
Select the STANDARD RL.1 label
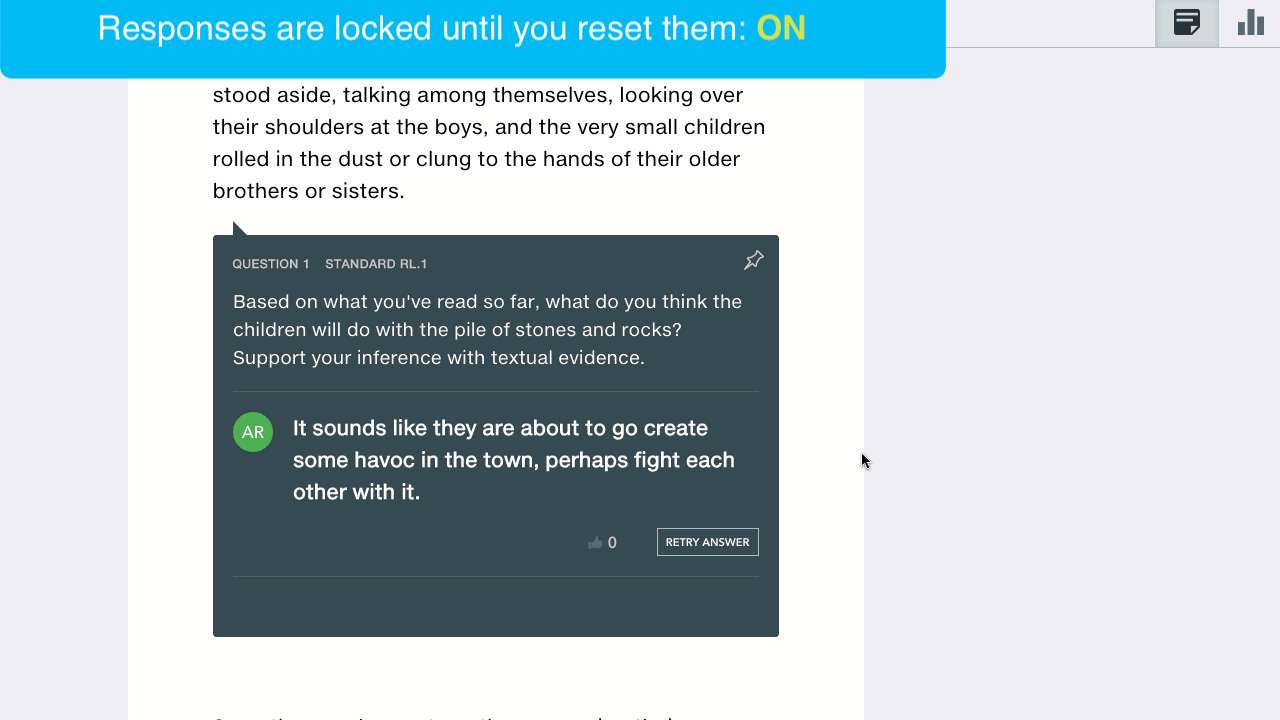[376, 264]
